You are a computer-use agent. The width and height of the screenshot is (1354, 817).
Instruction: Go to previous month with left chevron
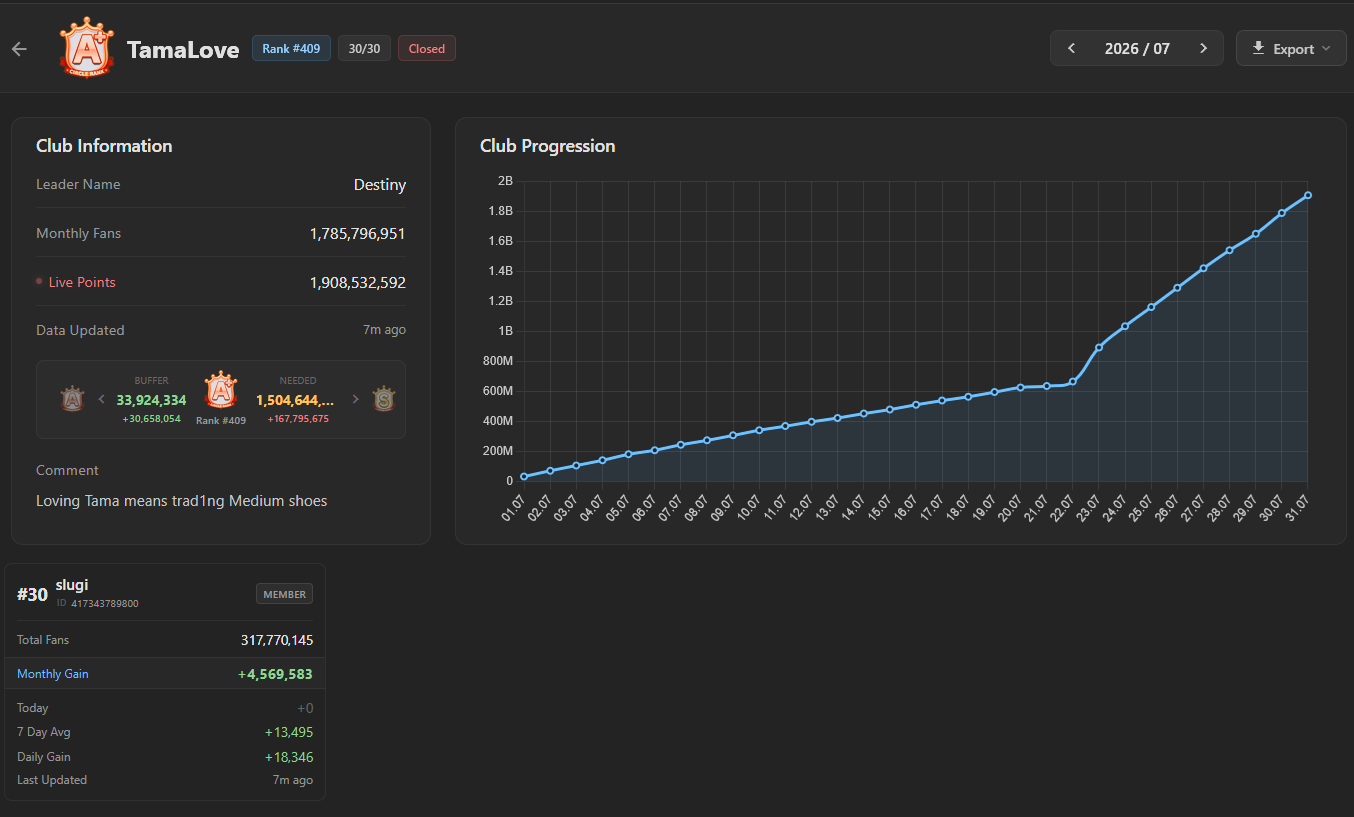(1071, 48)
